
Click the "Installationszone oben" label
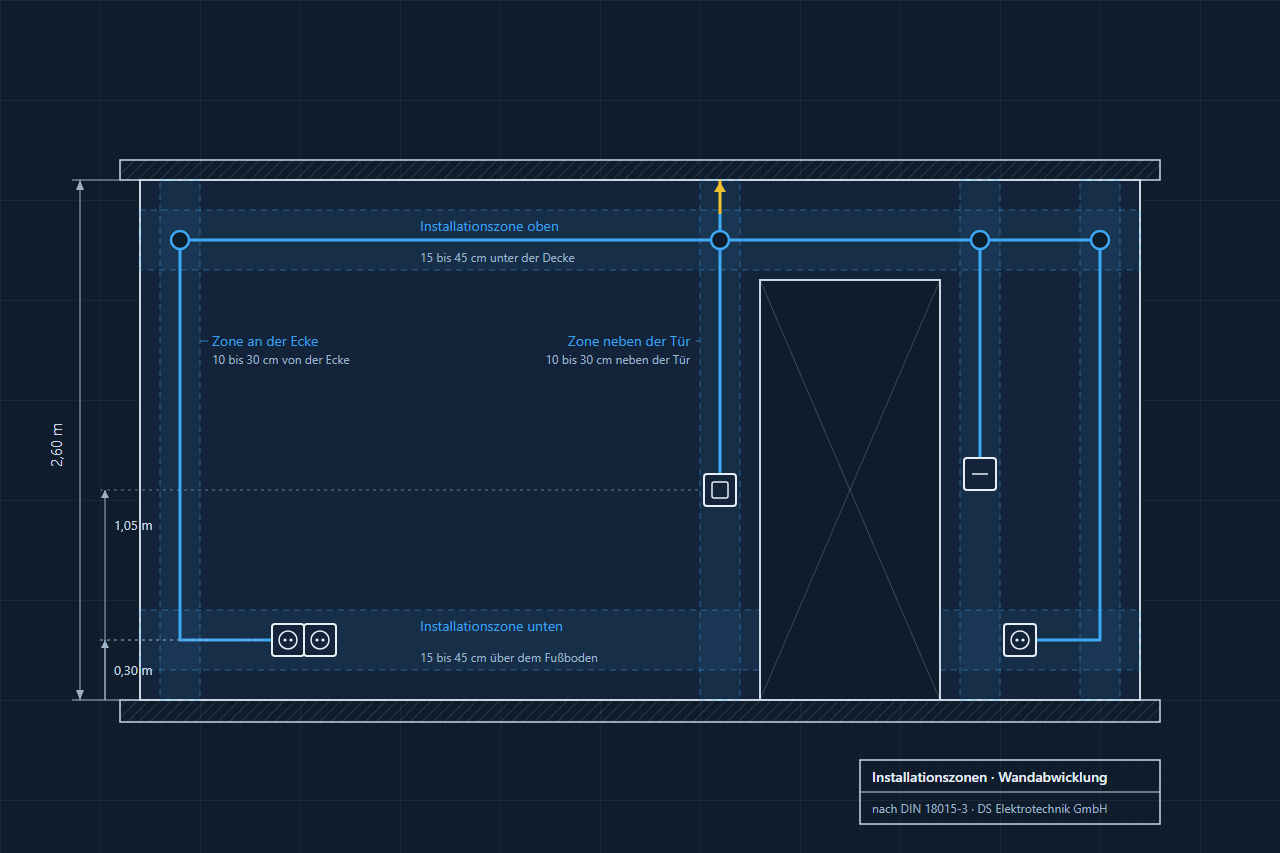pos(489,226)
